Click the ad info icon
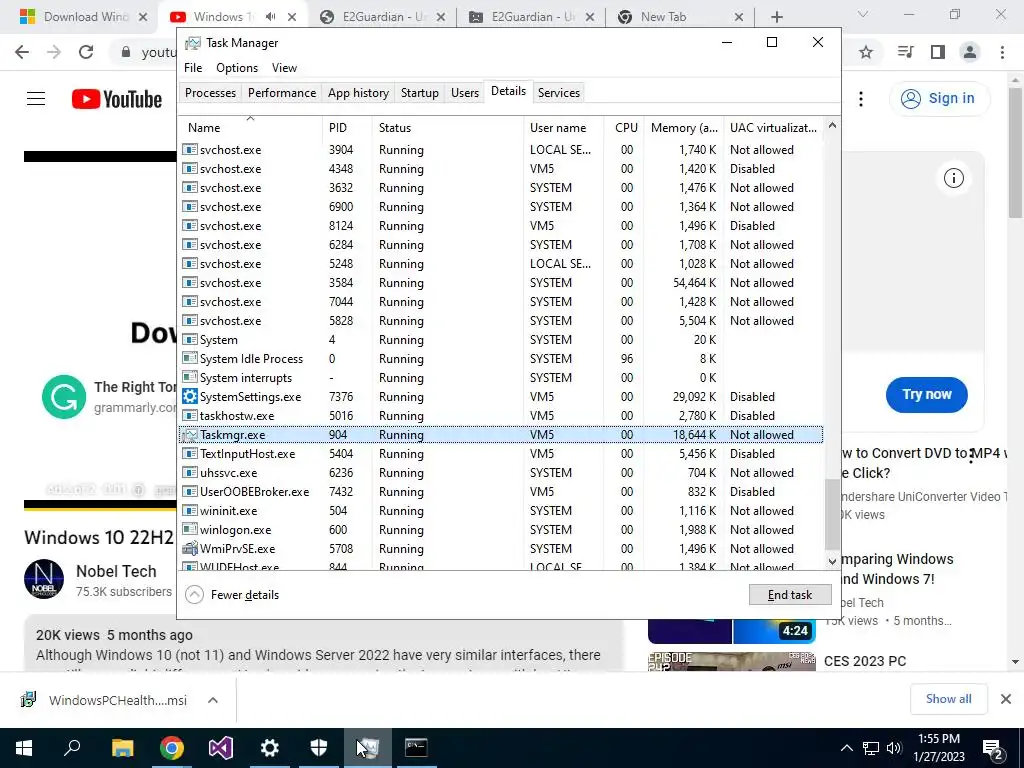Viewport: 1024px width, 768px height. tap(953, 178)
